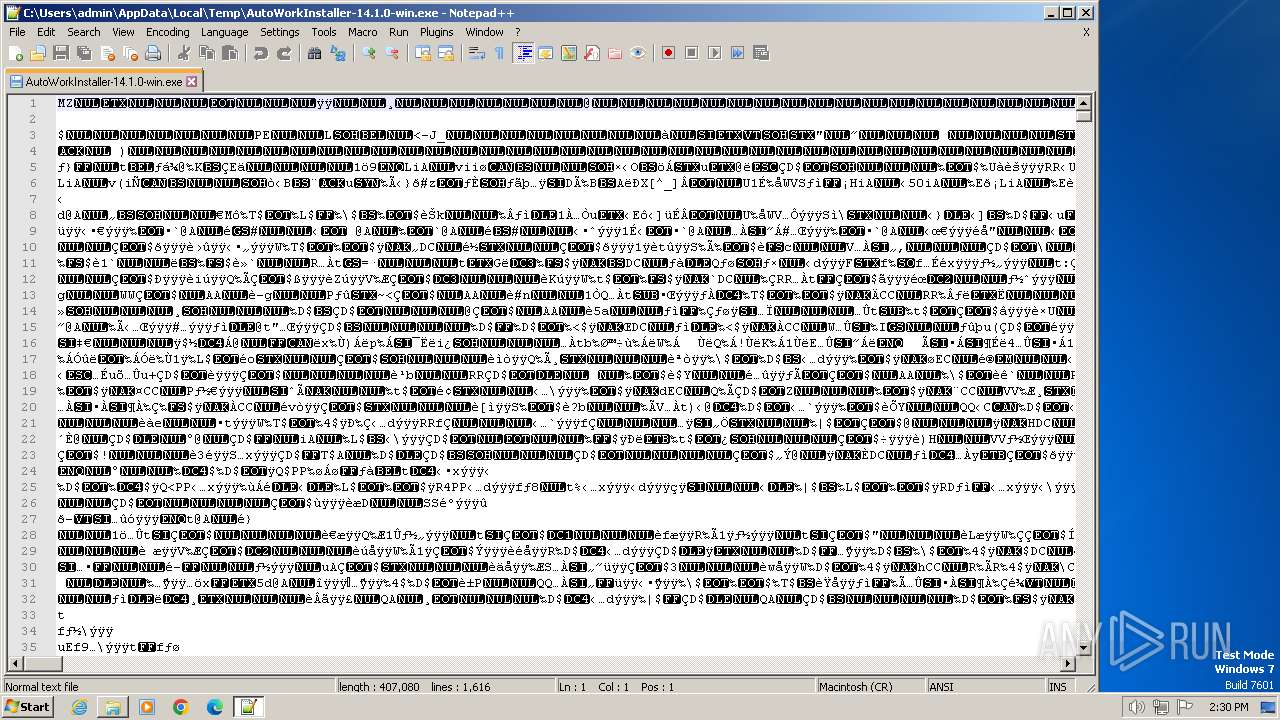Image resolution: width=1280 pixels, height=720 pixels.
Task: Open the Settings menu
Action: [x=280, y=32]
